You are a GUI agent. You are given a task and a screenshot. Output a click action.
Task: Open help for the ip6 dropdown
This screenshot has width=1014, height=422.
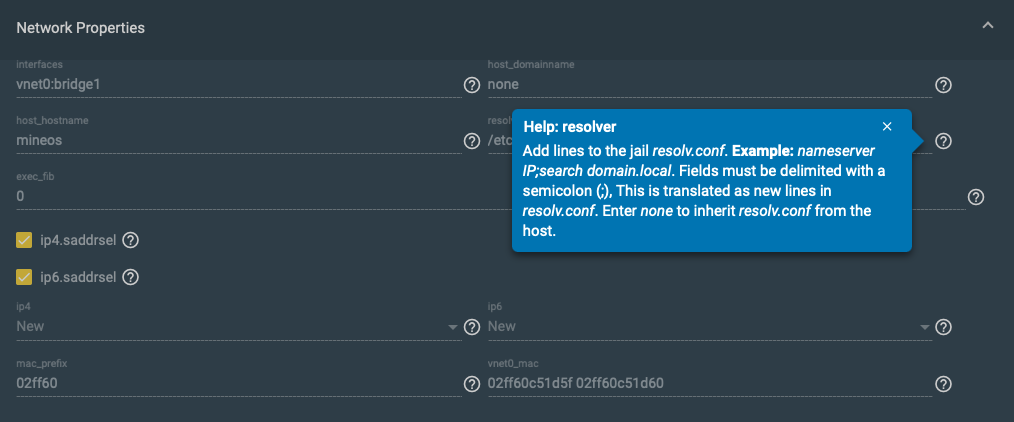943,327
